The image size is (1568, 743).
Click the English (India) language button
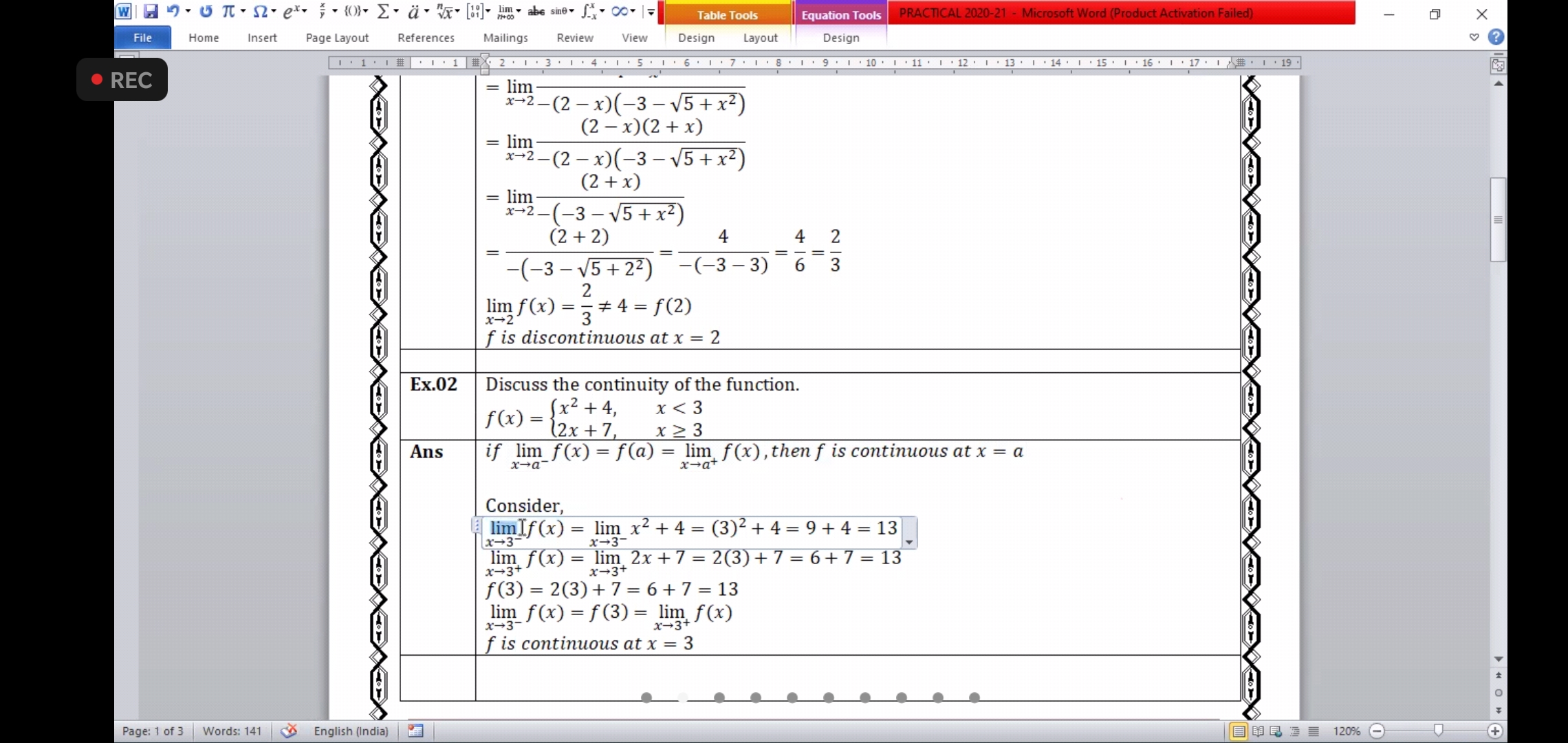click(x=351, y=731)
